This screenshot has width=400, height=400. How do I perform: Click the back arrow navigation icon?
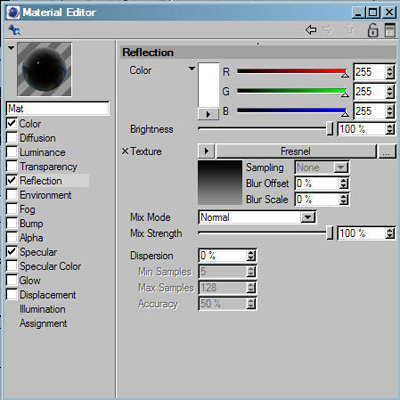click(311, 30)
